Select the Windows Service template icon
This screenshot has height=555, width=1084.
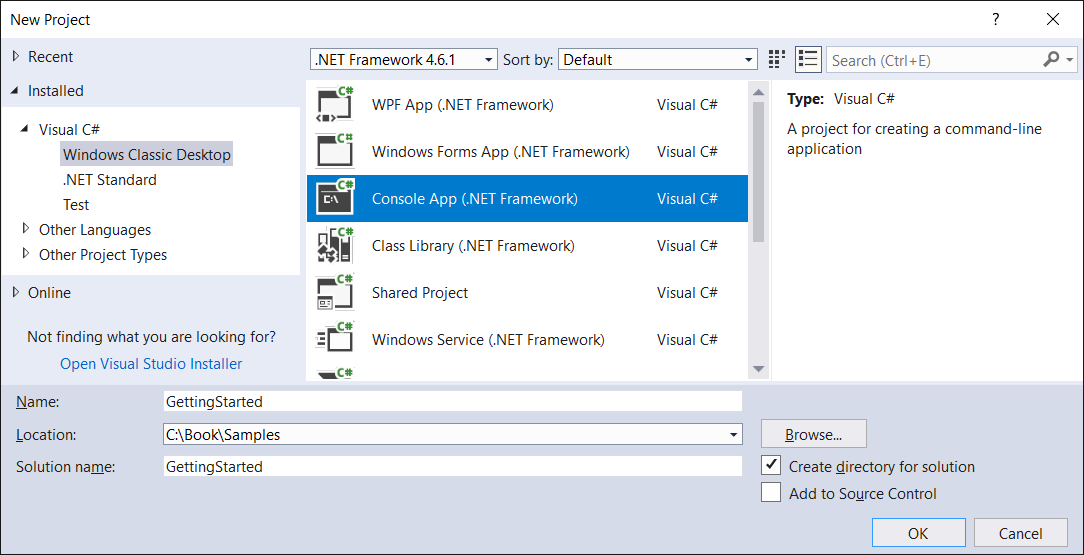(x=335, y=339)
